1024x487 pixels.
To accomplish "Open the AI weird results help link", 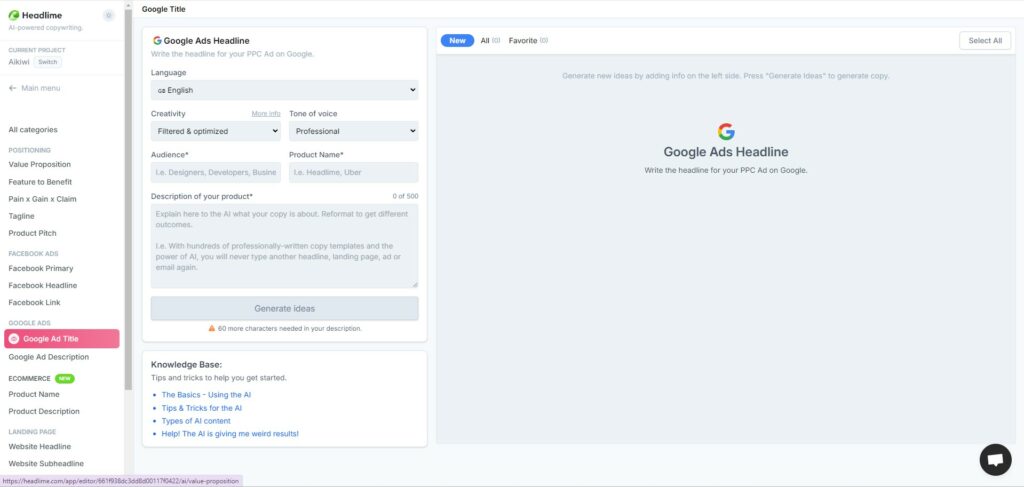I will pos(230,433).
